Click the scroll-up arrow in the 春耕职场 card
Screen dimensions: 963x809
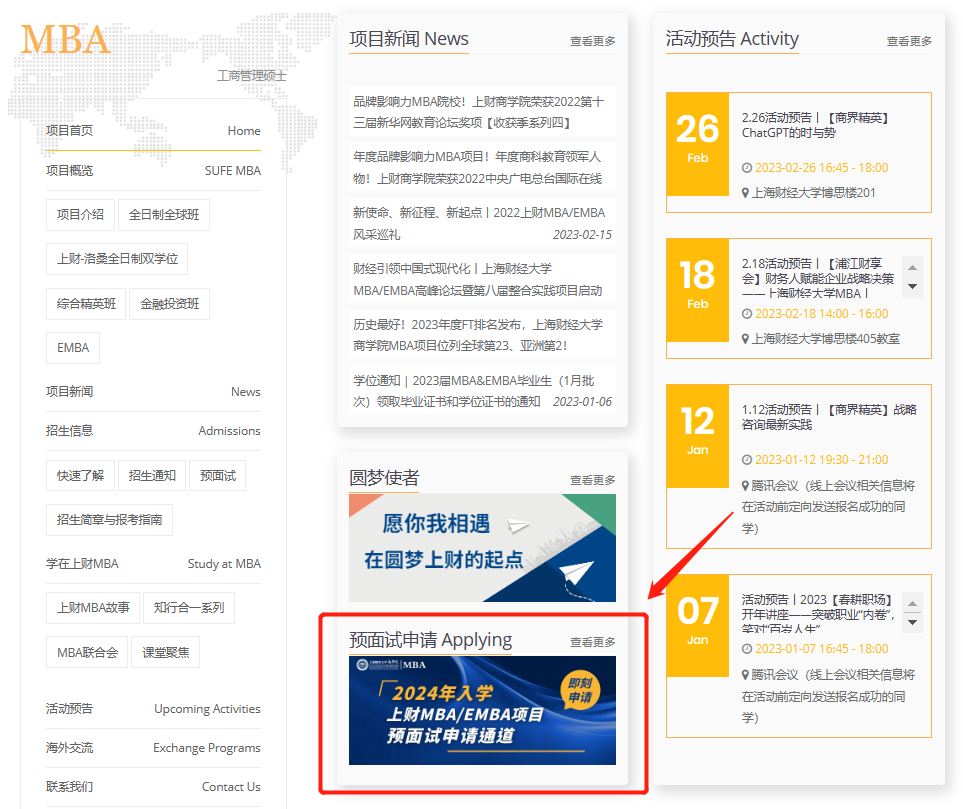coord(913,603)
